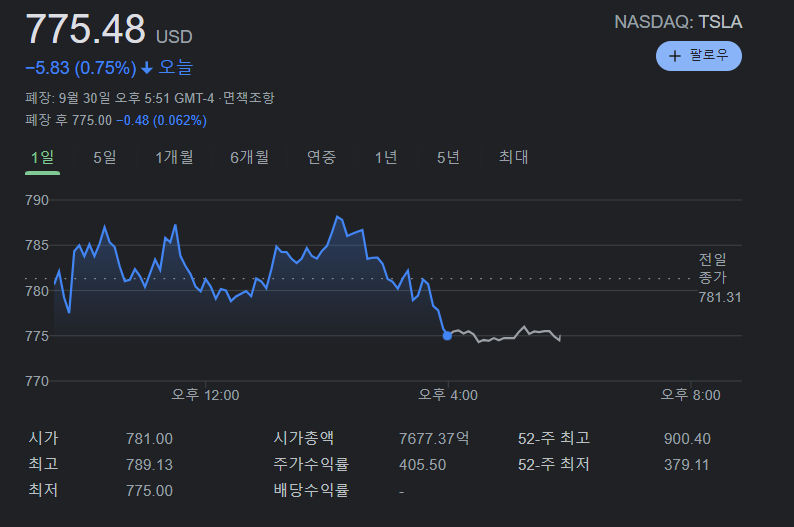This screenshot has width=794, height=527.
Task: Open the 면책조항 disclaimer link
Action: 249,98
